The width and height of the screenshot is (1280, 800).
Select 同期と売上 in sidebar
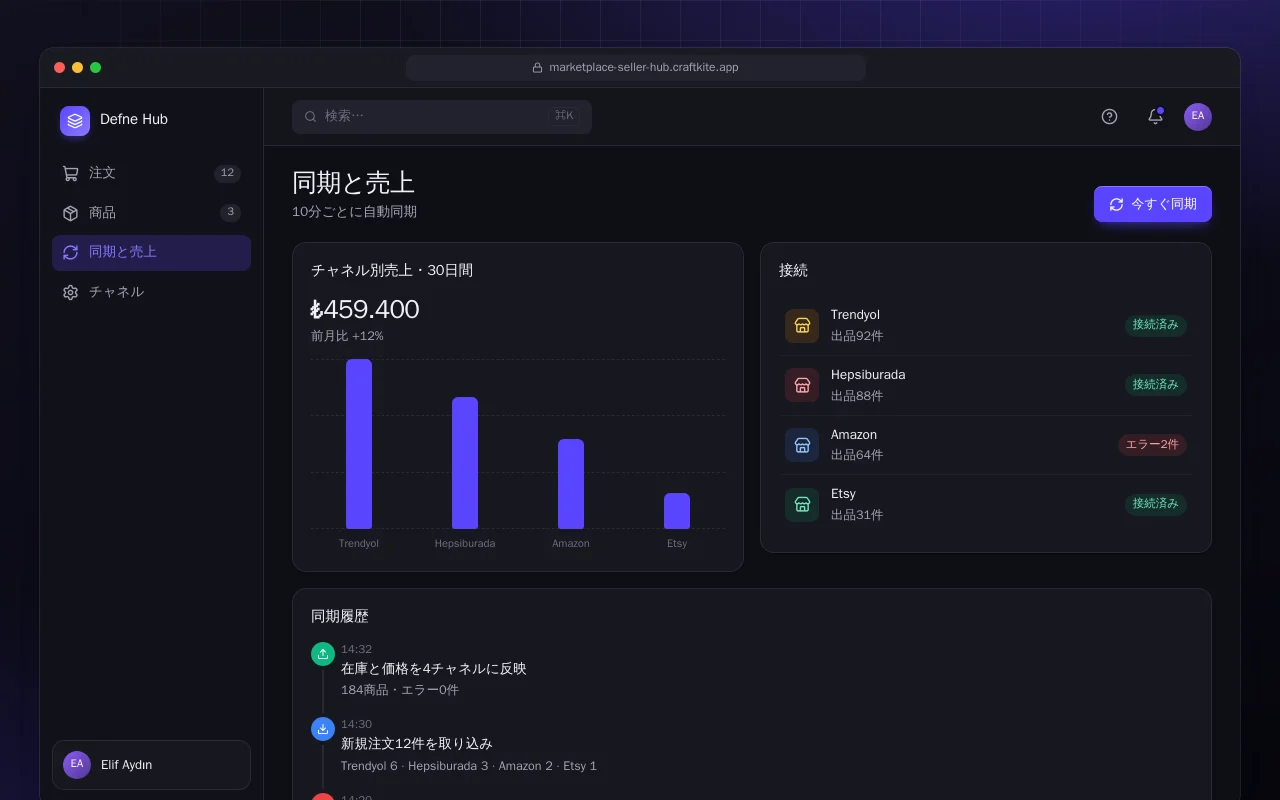[151, 253]
